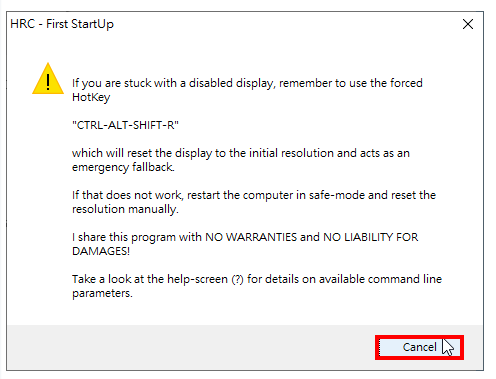Viewport: 496px width, 379px height.
Task: Click the "DAMAGES!" word in the disclaimer
Action: (x=101, y=251)
